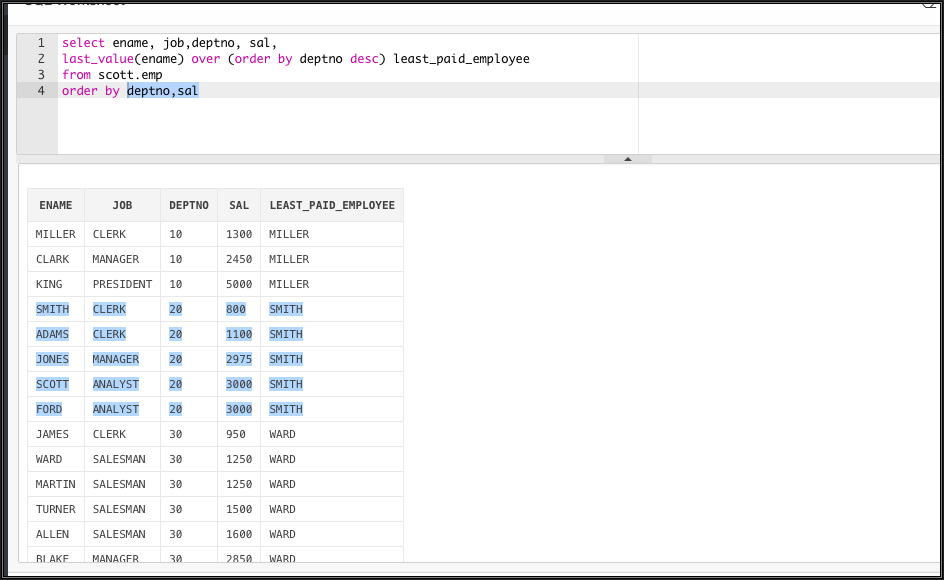Screen dimensions: 944x580
Task: Click the JAMES name cell
Action: (x=52, y=434)
